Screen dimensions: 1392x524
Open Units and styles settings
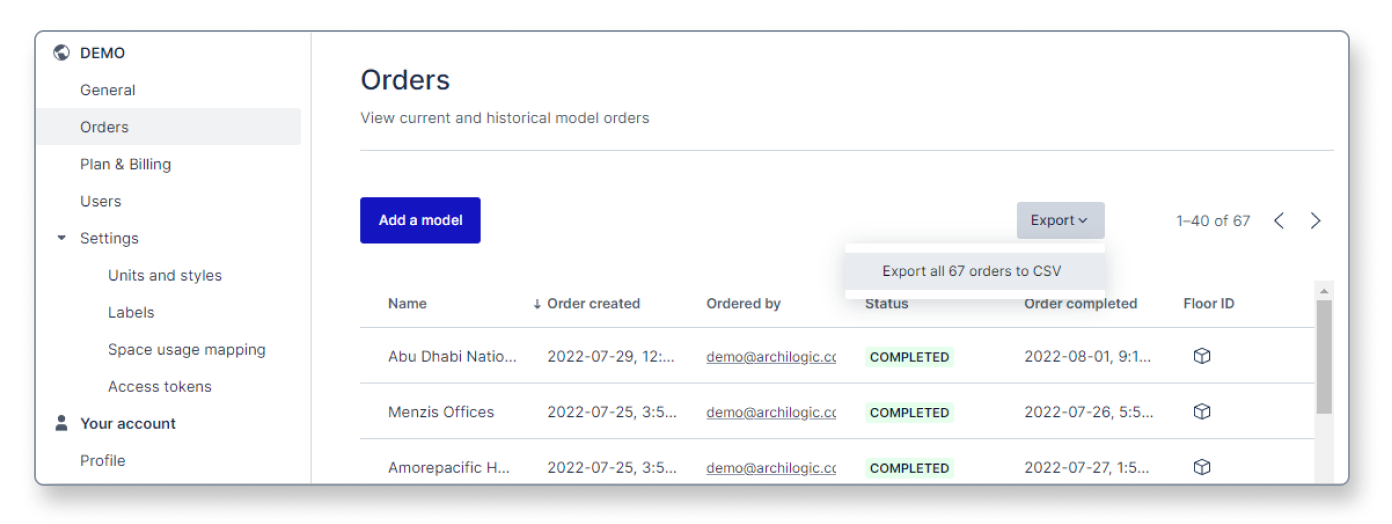[x=165, y=275]
